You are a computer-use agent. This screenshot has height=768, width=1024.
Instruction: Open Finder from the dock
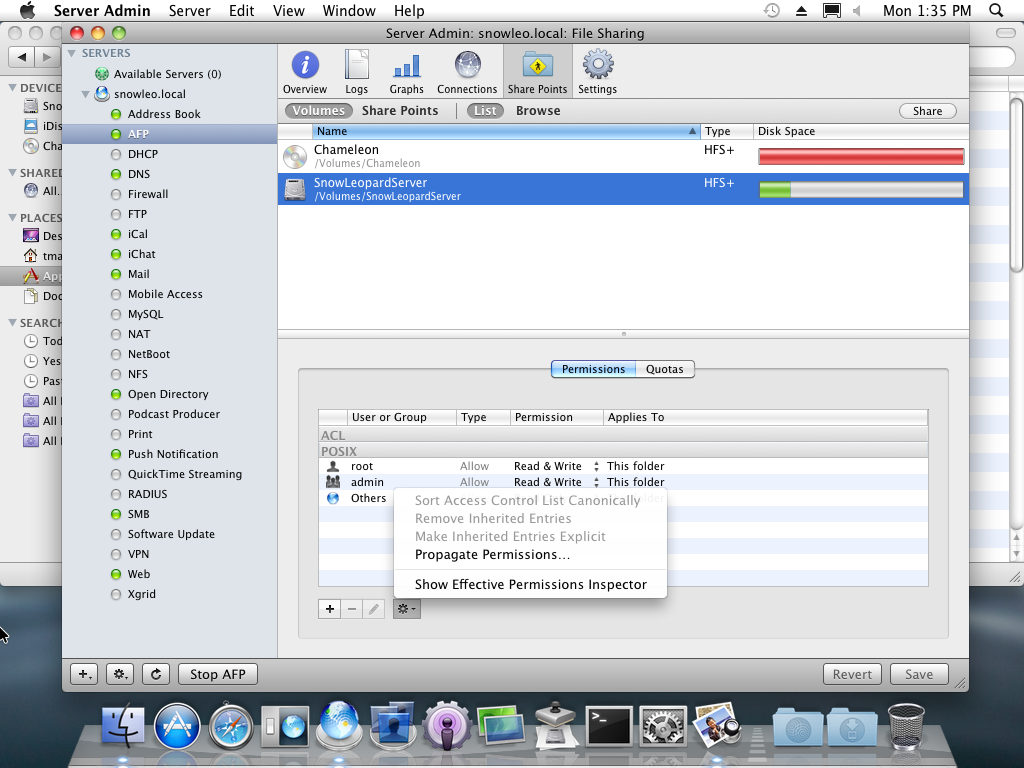coord(123,726)
